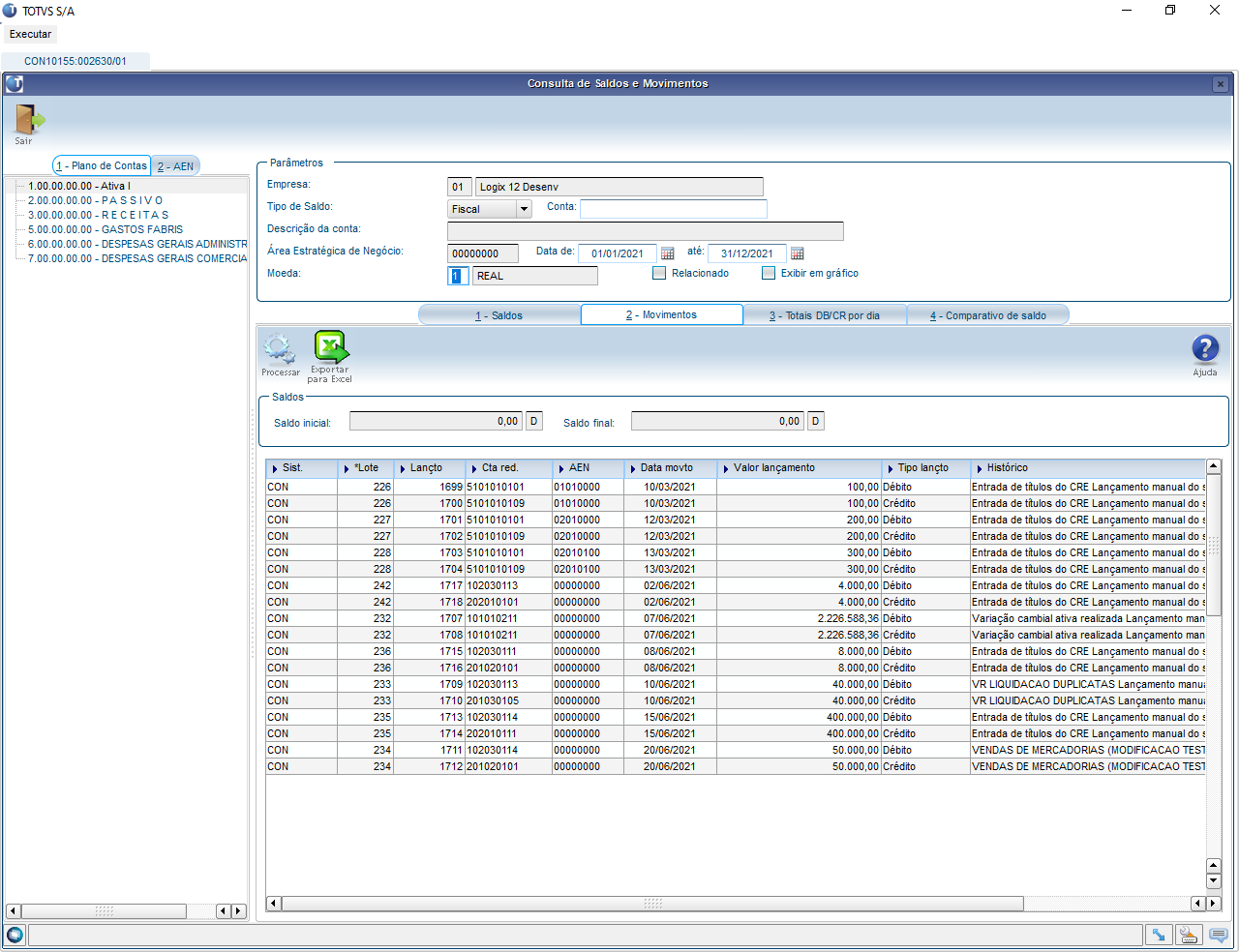1239x952 pixels.
Task: Enable the Exibir em gráfico checkbox
Action: pyautogui.click(x=769, y=273)
